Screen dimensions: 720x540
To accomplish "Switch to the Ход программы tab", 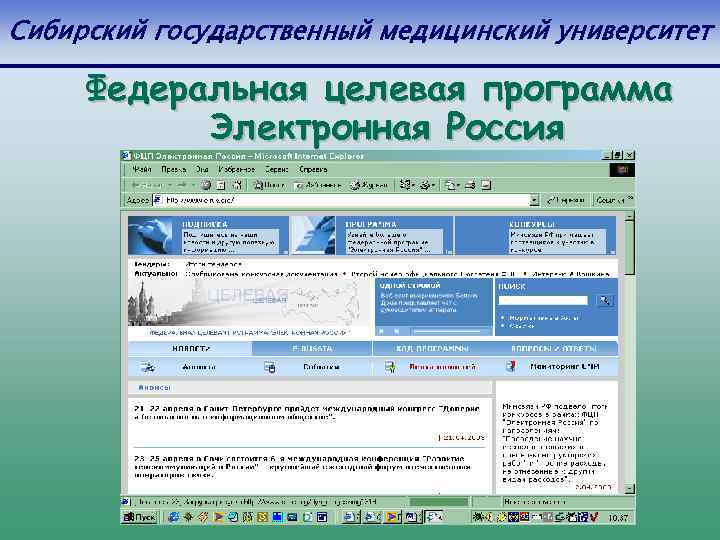I will [x=433, y=349].
